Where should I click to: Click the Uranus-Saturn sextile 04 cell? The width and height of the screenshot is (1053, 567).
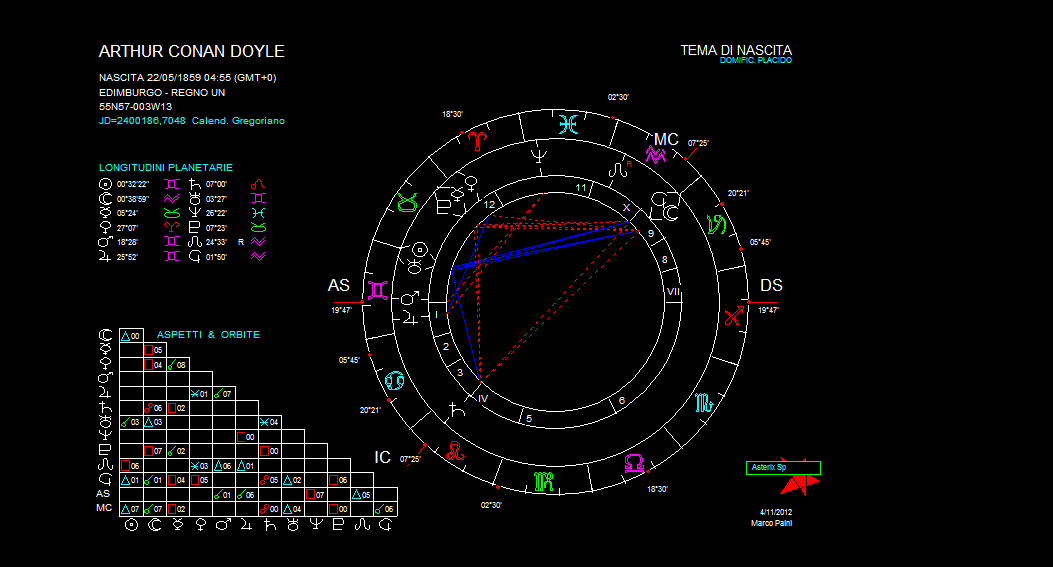270,423
